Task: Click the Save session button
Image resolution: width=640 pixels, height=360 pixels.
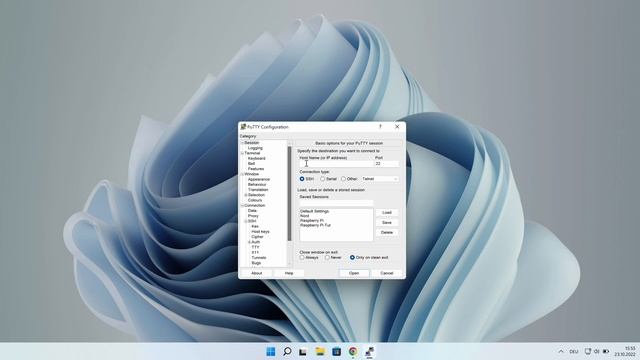Action: coord(387,222)
